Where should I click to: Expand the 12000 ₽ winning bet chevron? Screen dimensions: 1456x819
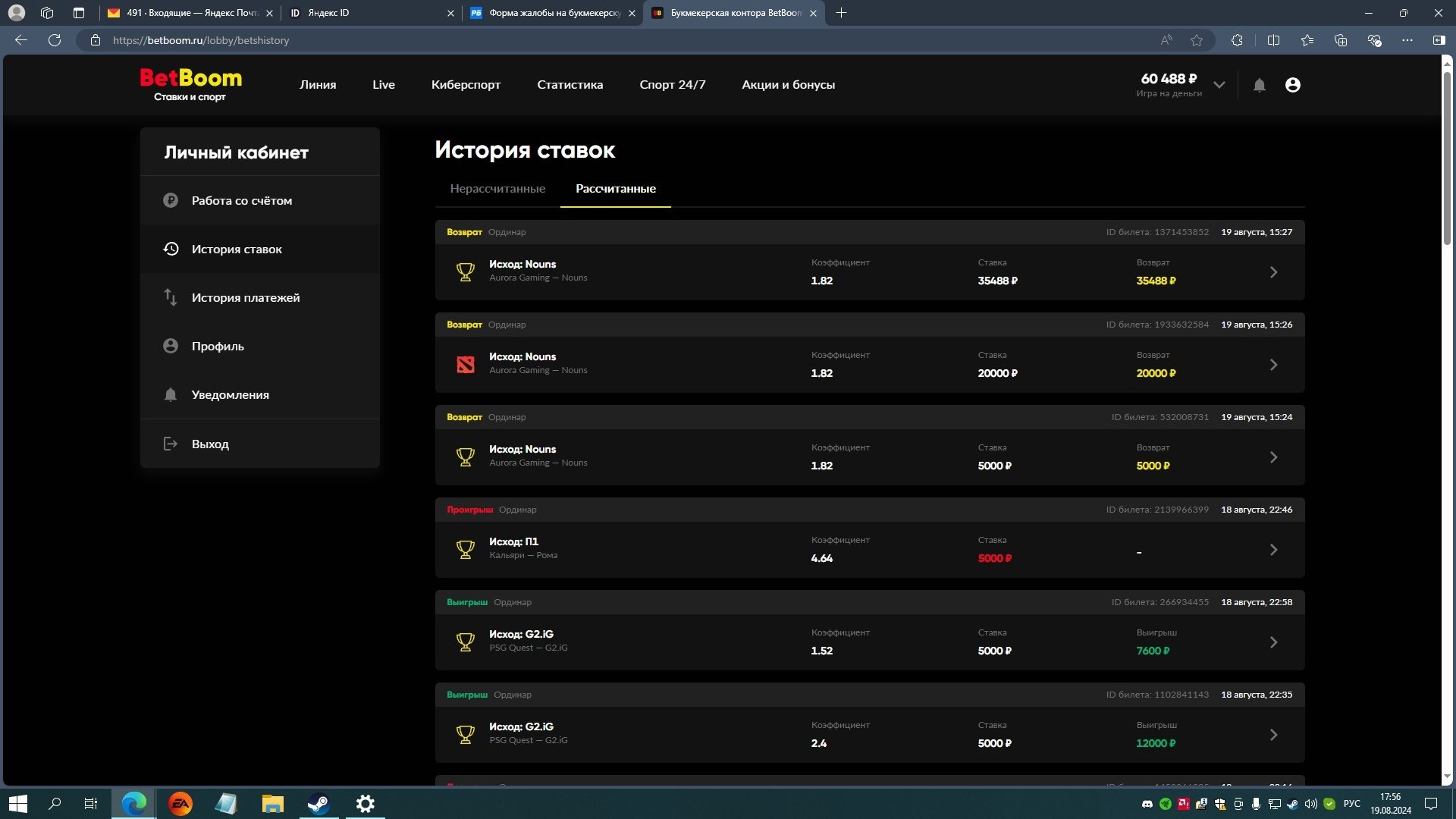[x=1273, y=735]
